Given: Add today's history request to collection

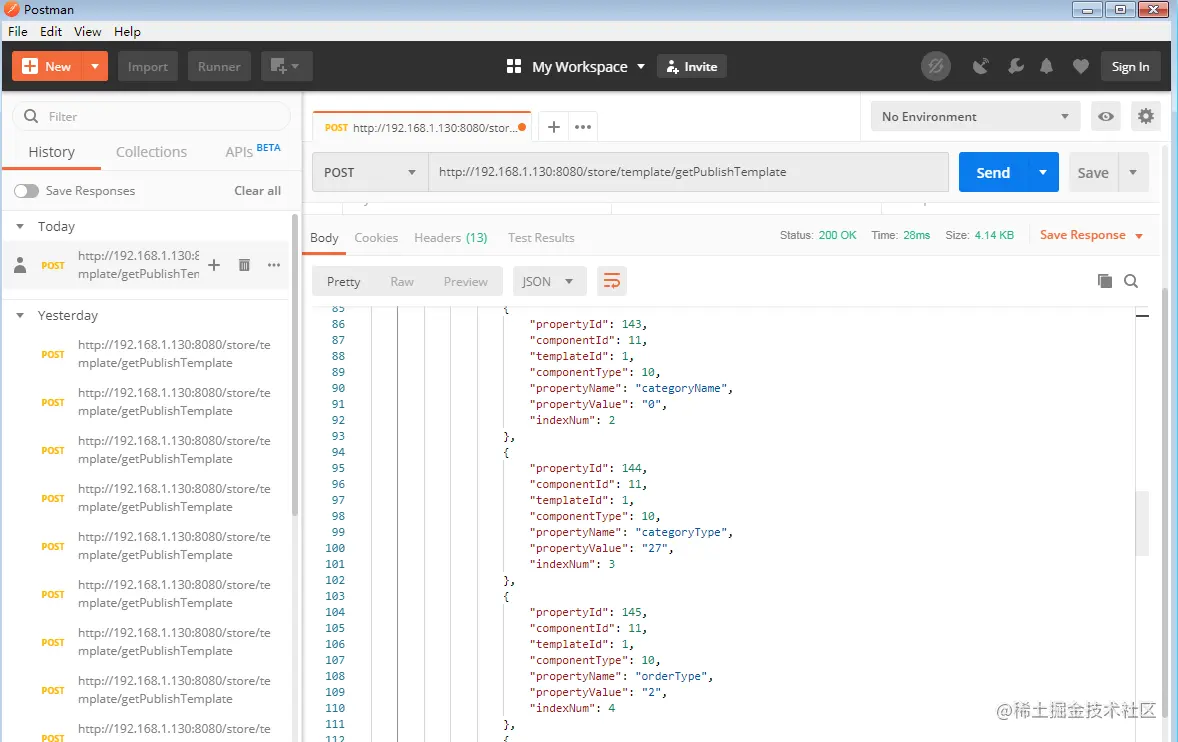Looking at the screenshot, I should 214,265.
